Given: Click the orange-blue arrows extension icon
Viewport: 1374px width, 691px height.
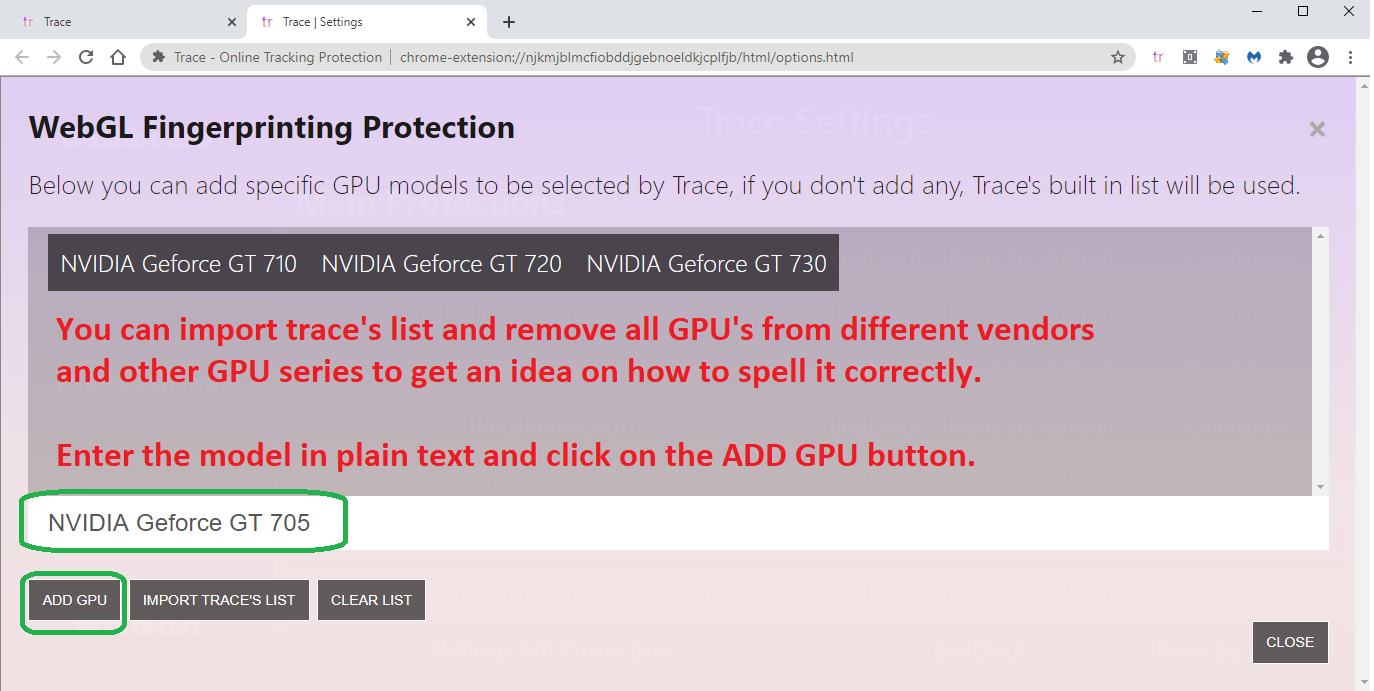Looking at the screenshot, I should (1222, 57).
